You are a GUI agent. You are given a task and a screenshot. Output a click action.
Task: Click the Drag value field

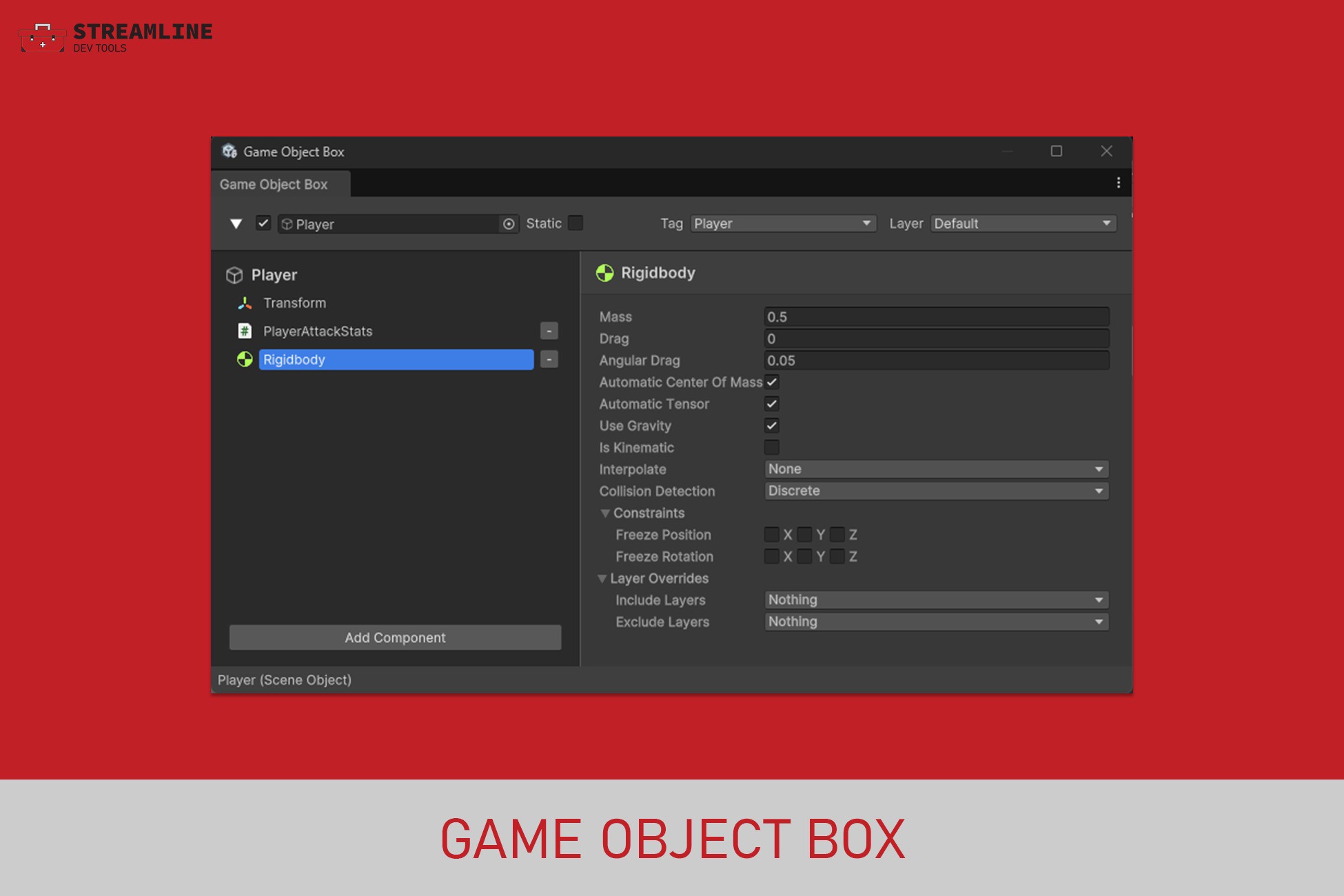(937, 338)
